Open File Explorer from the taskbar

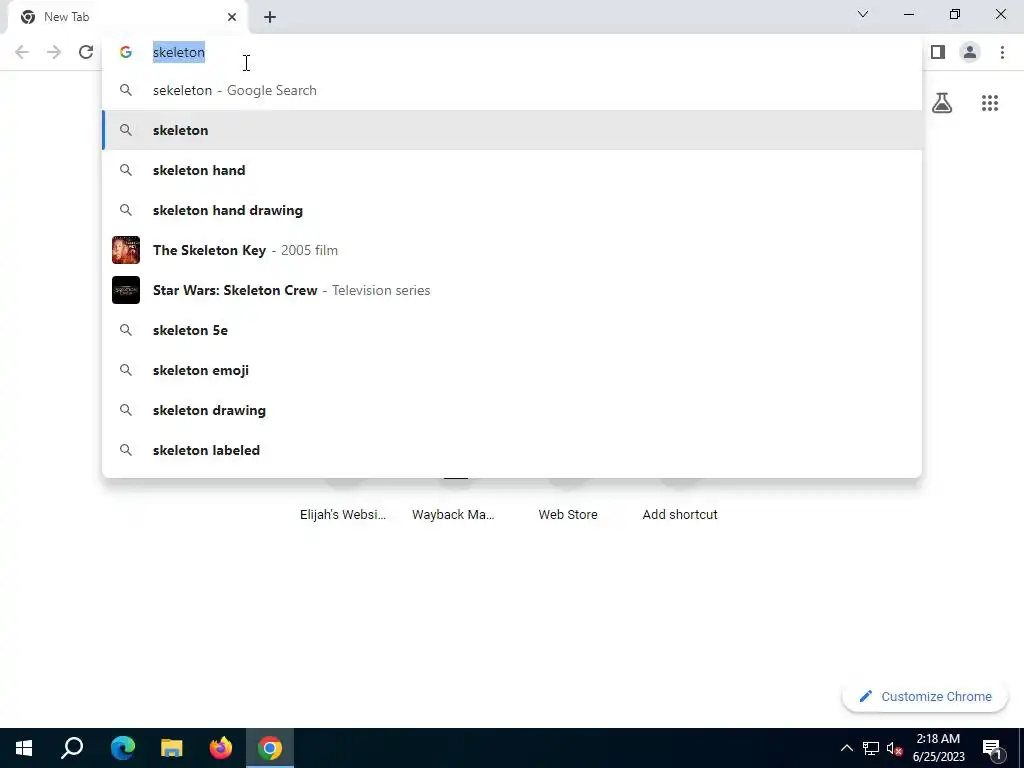[171, 748]
